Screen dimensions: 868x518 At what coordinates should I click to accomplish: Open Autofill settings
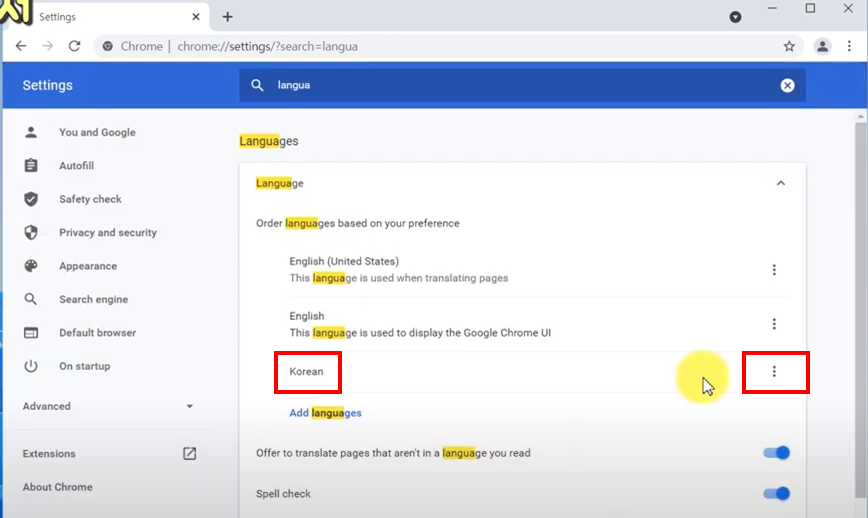pos(76,165)
